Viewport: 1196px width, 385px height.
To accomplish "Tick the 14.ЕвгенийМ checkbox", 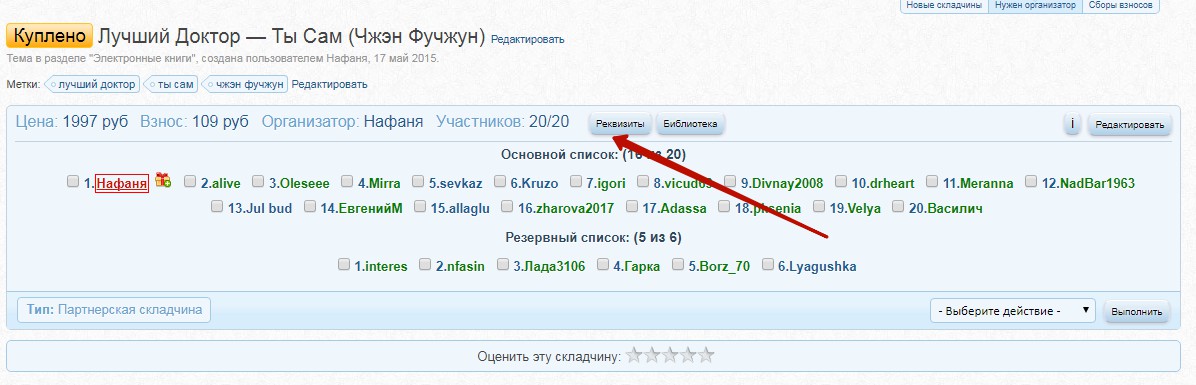I will pos(310,207).
